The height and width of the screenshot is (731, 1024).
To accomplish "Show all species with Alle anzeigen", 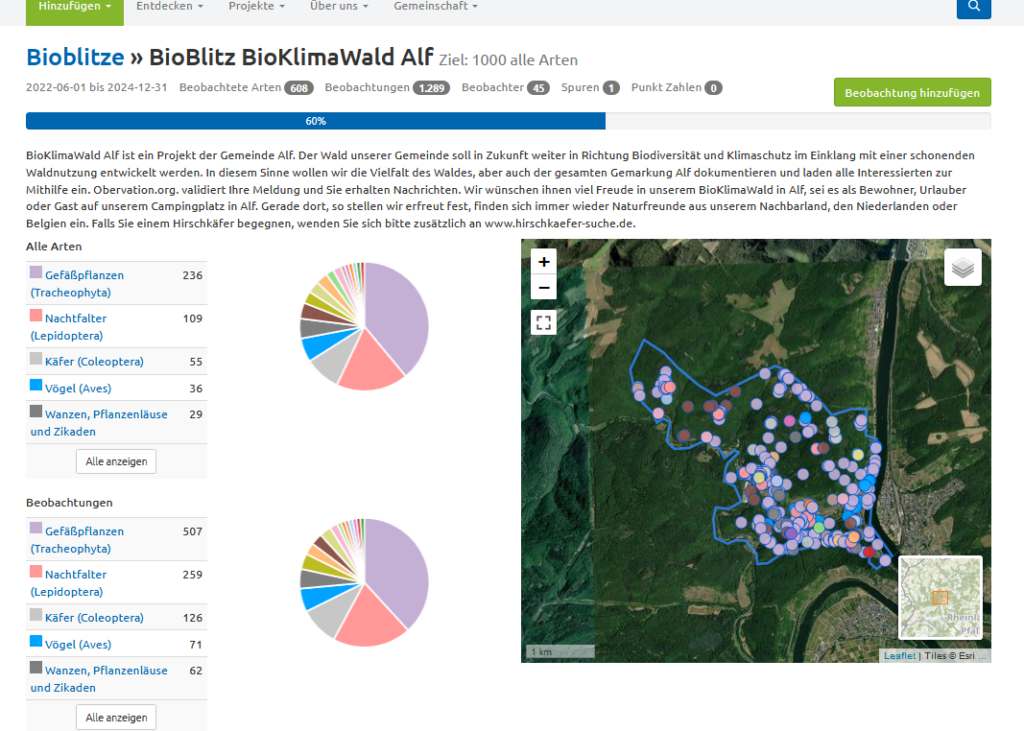I will (116, 461).
